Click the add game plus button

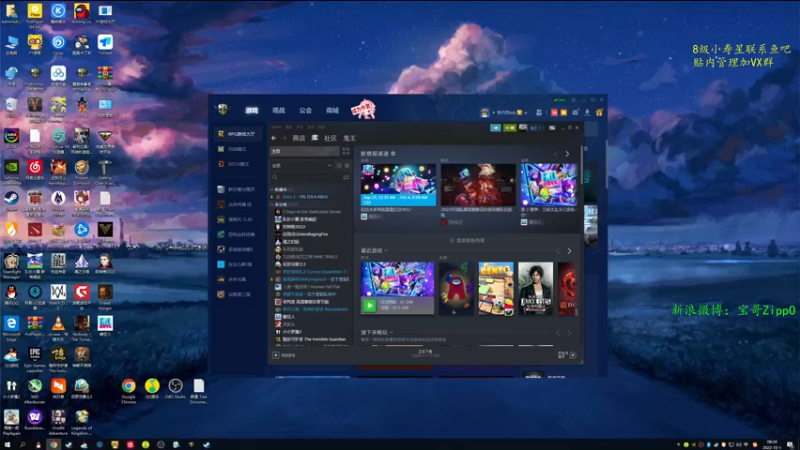click(276, 355)
